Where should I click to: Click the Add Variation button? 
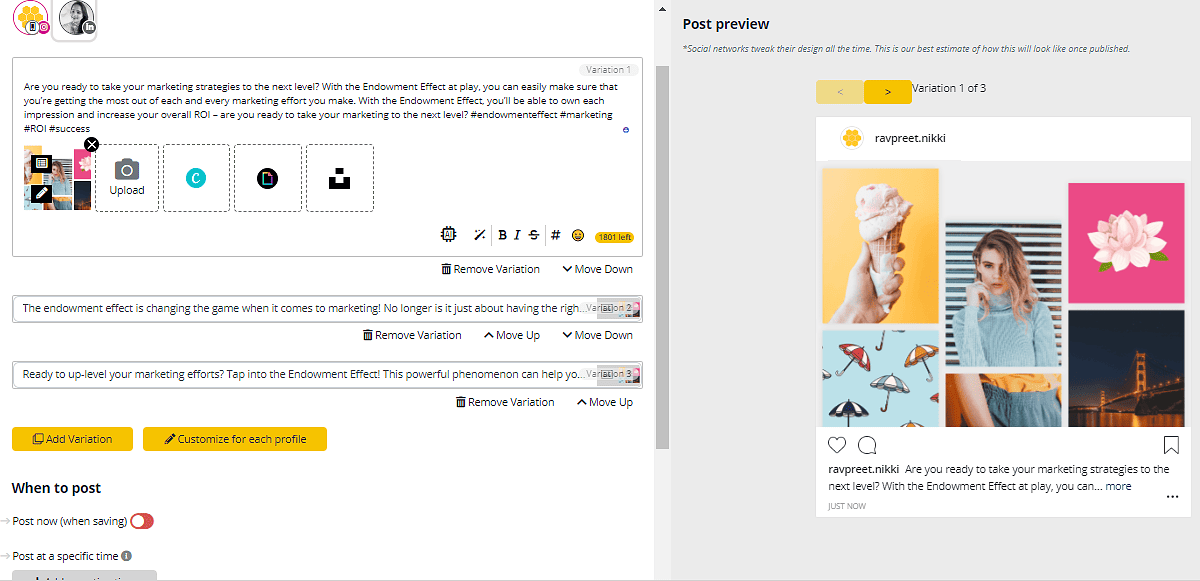(x=71, y=438)
